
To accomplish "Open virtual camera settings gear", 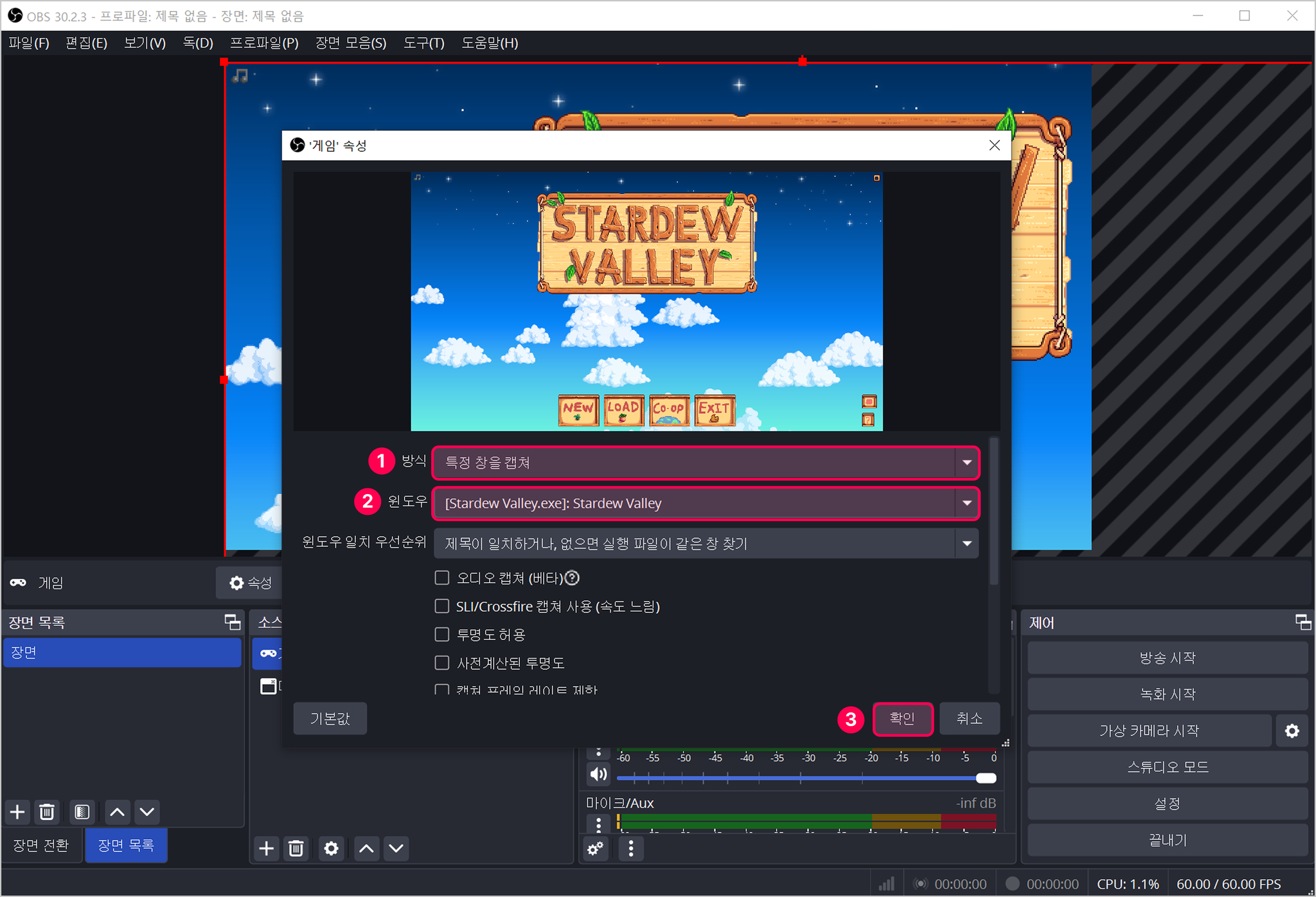I will [x=1292, y=731].
